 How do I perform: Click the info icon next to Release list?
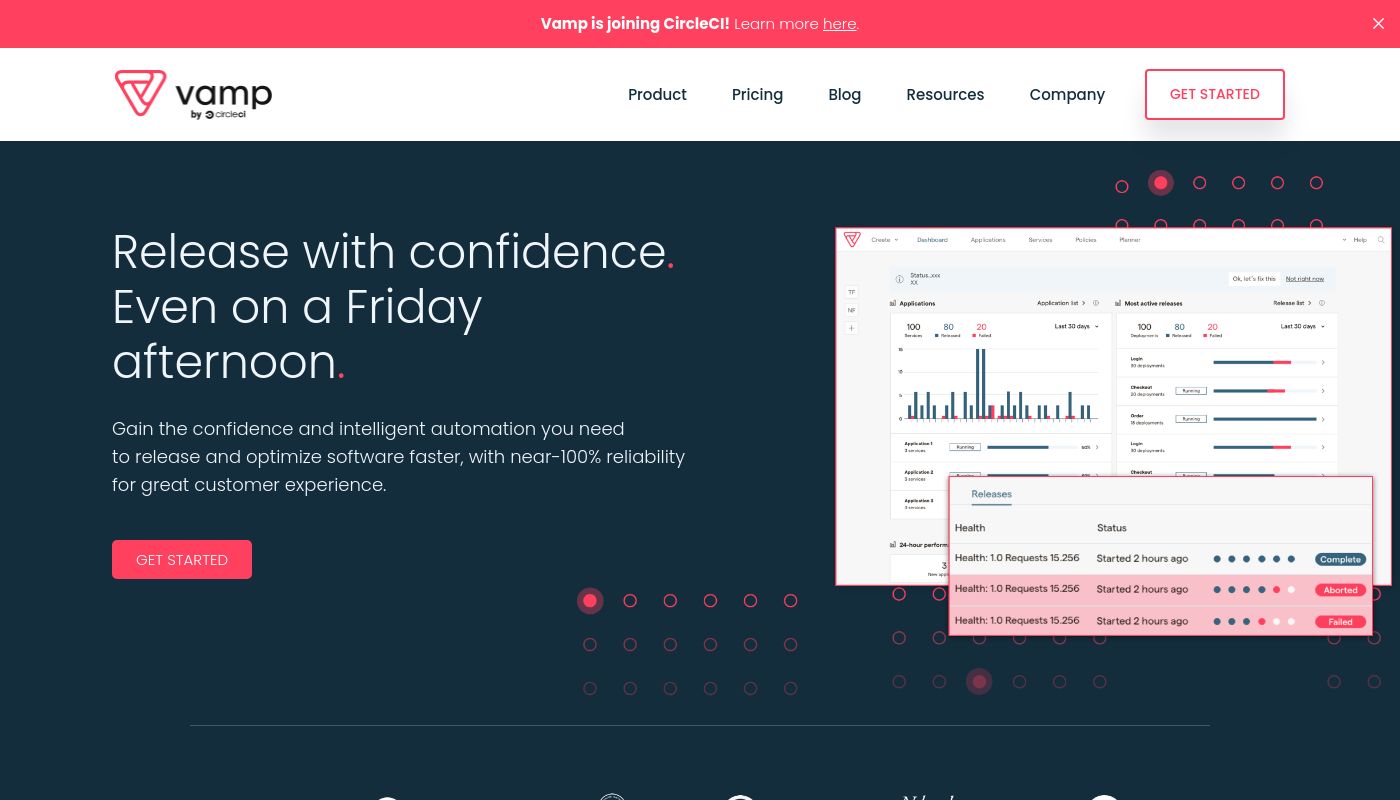(x=1322, y=303)
